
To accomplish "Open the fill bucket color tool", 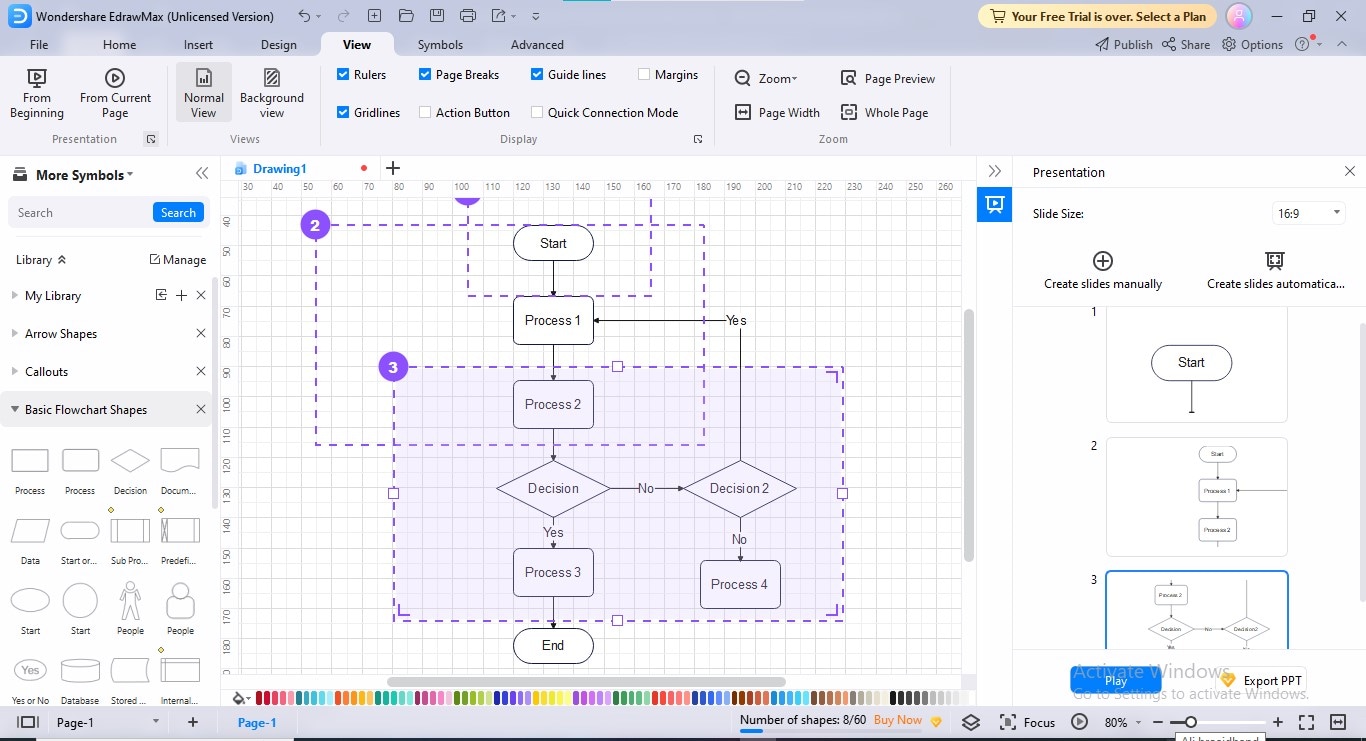I will pyautogui.click(x=240, y=698).
